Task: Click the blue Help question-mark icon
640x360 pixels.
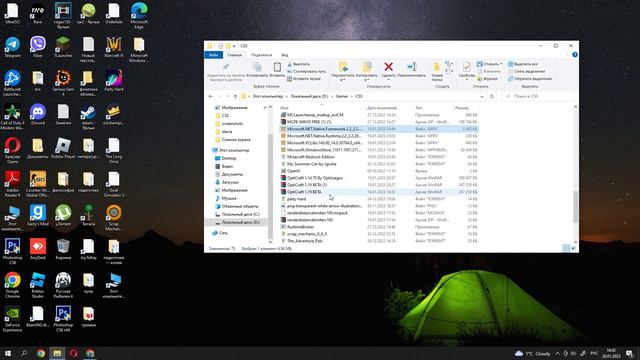Action: pyautogui.click(x=575, y=55)
